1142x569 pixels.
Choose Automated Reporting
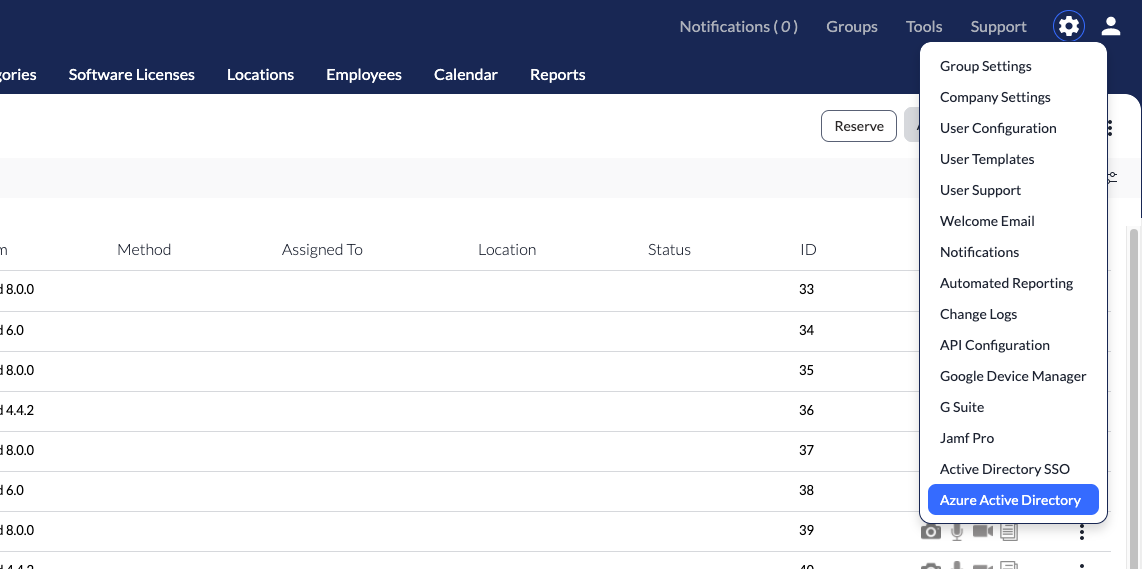pyautogui.click(x=1007, y=283)
